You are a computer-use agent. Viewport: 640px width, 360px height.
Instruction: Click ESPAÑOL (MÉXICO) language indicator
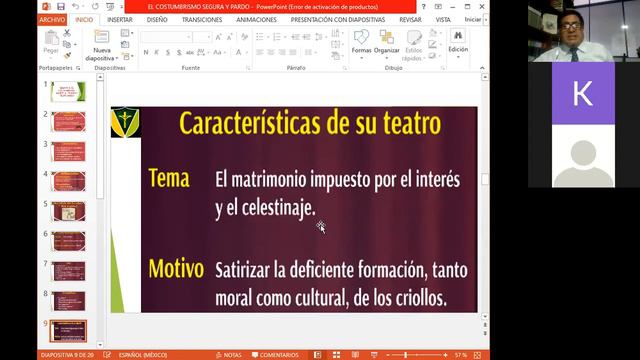pos(143,355)
